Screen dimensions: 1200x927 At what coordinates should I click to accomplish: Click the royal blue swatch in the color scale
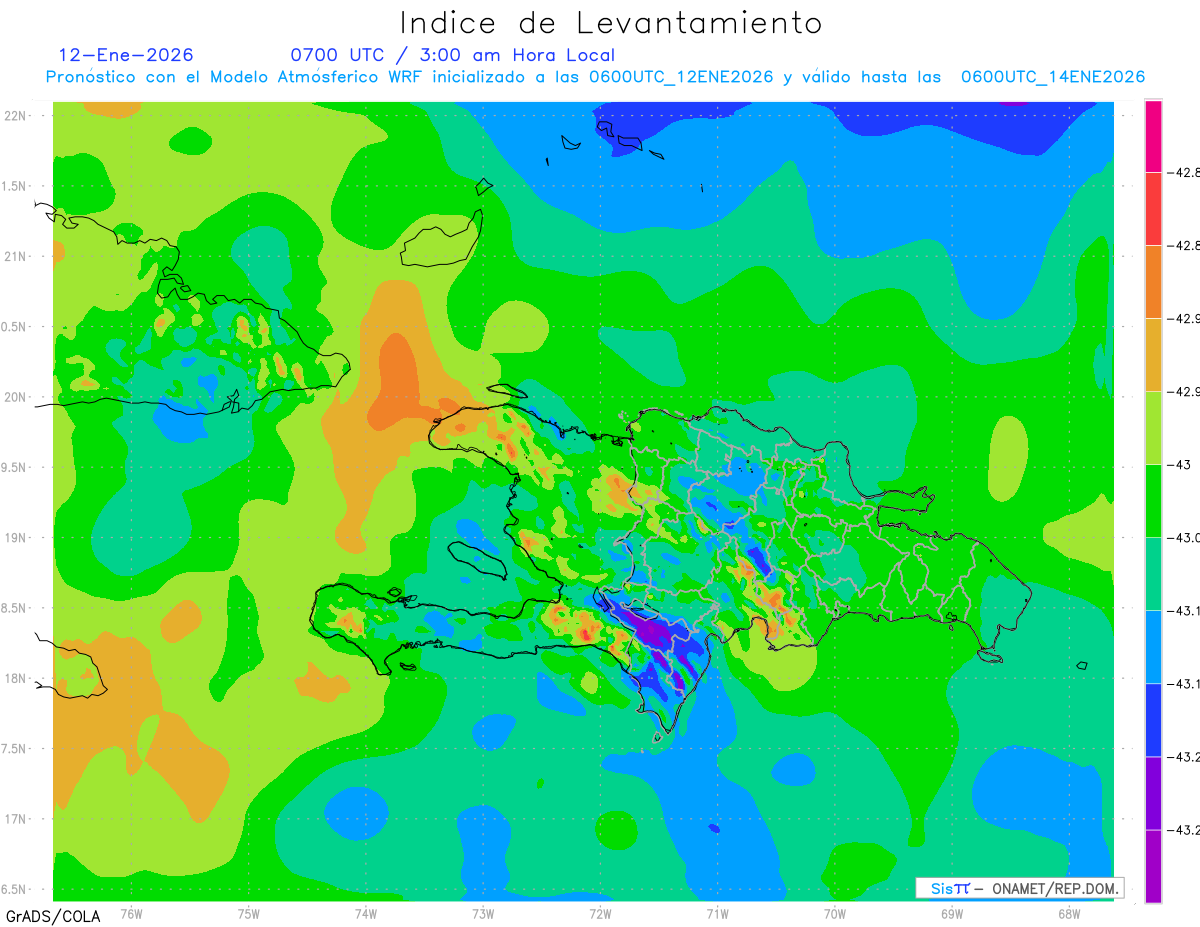click(x=1153, y=719)
